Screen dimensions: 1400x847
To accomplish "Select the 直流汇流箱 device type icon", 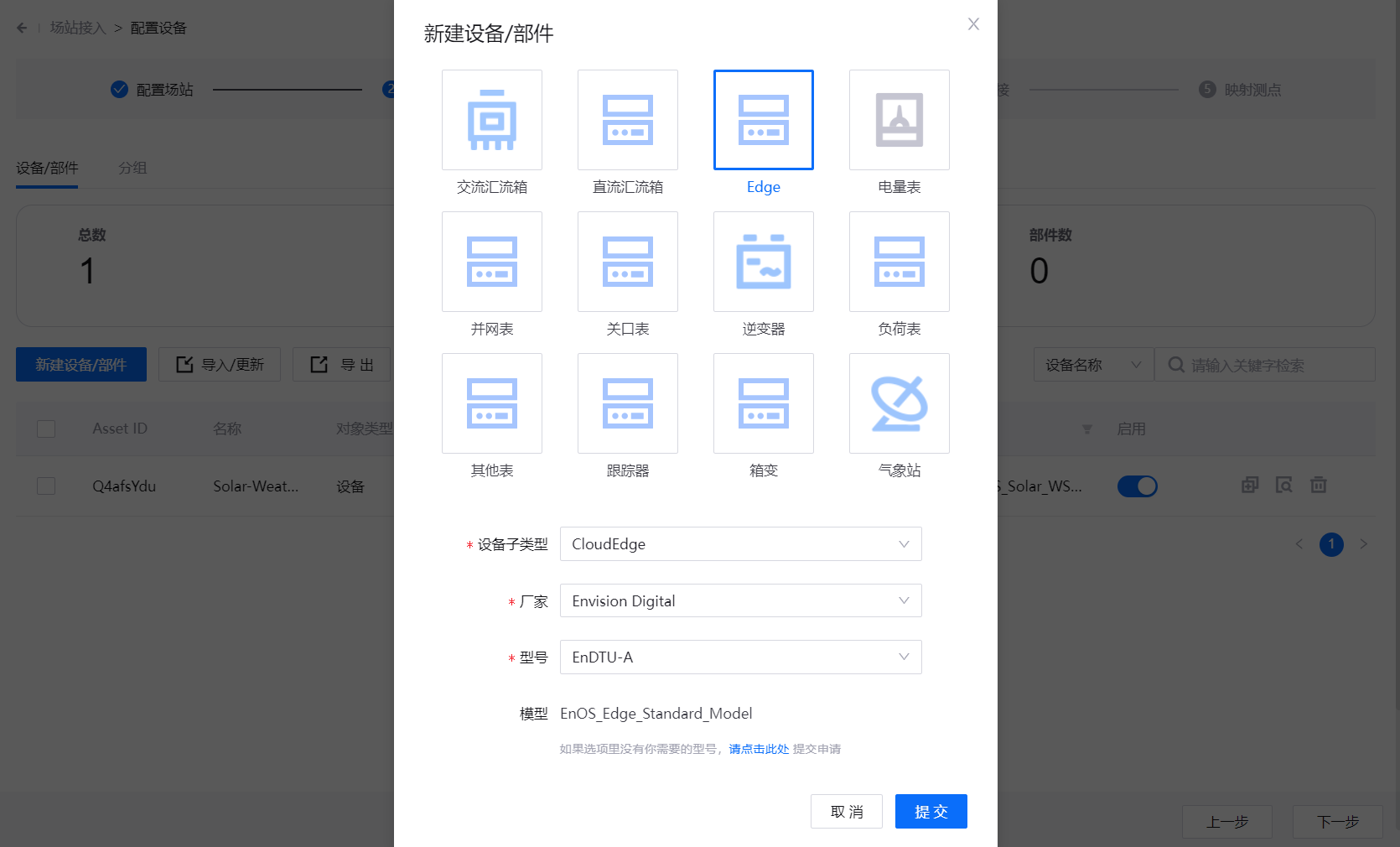I will pyautogui.click(x=628, y=120).
